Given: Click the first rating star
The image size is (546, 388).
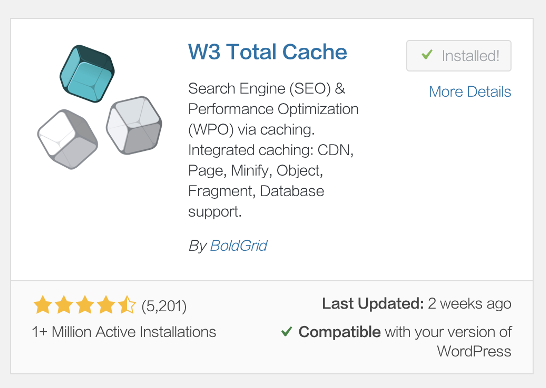Looking at the screenshot, I should tap(43, 305).
